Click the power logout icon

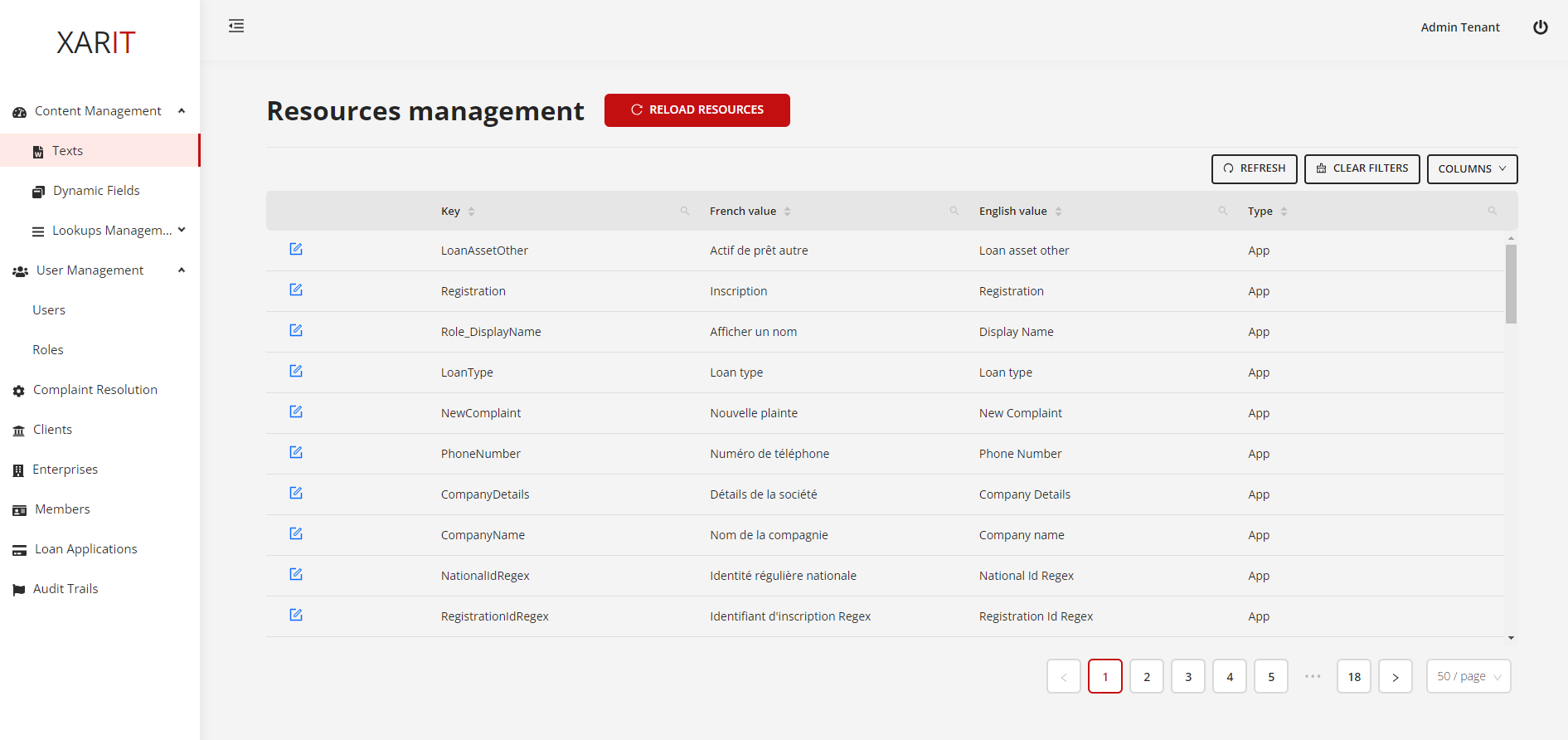[1540, 27]
